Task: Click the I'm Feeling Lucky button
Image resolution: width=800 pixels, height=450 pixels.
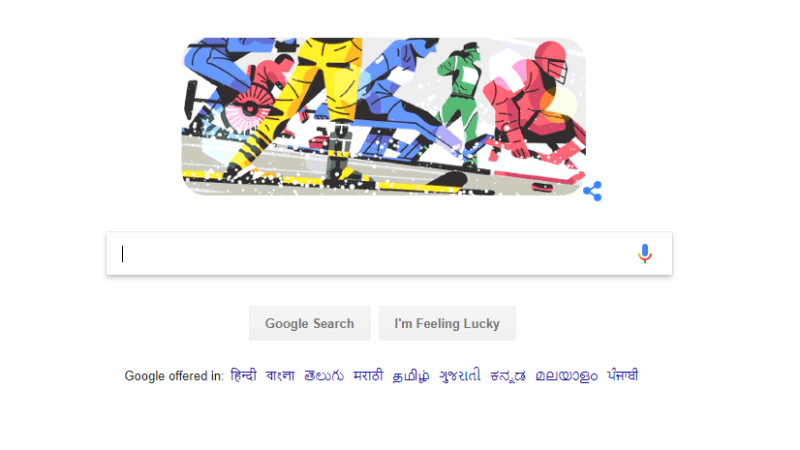Action: pos(447,323)
